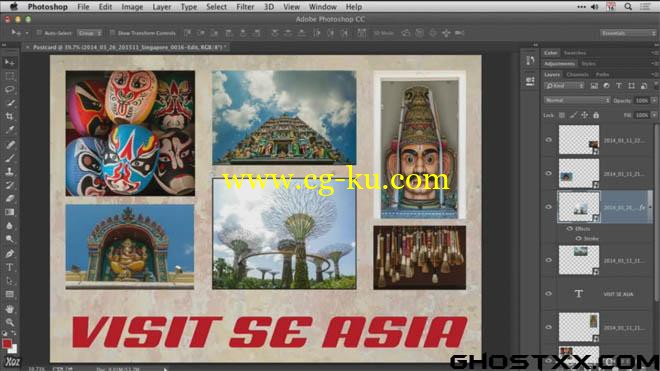
Task: Click the 3D pan camera icon in options bar
Action: [433, 33]
